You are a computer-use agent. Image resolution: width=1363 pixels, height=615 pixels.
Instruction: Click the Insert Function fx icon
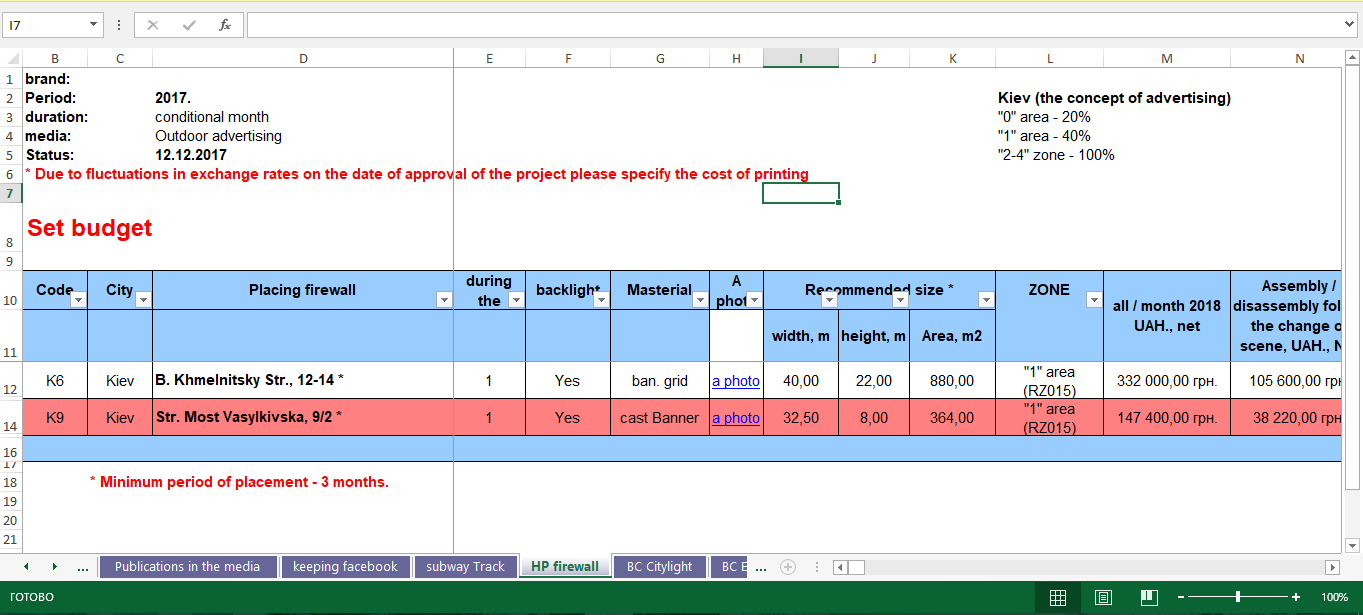(x=225, y=25)
